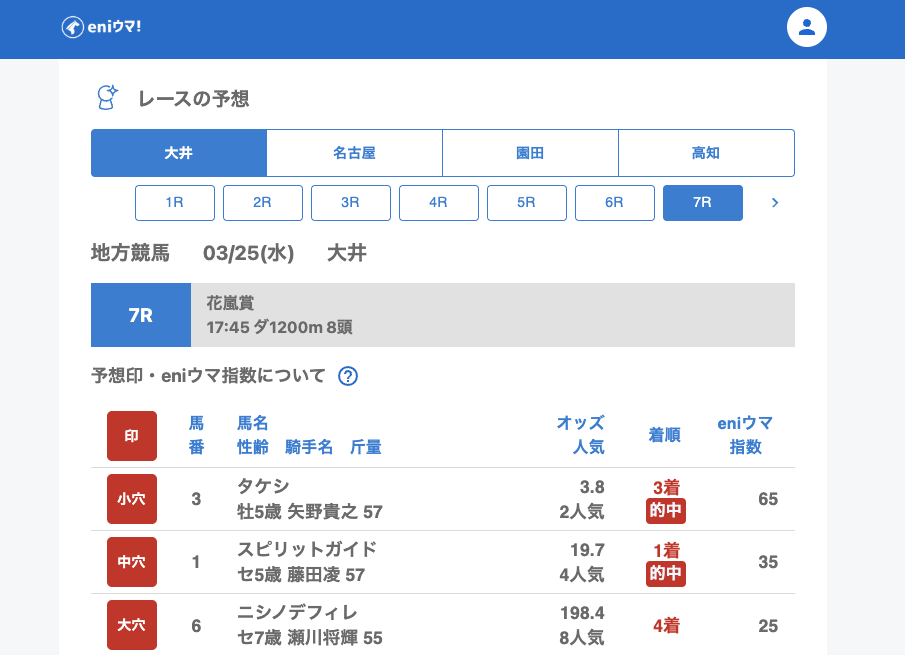The width and height of the screenshot is (905, 655).
Task: Select race 6R button
Action: click(615, 203)
